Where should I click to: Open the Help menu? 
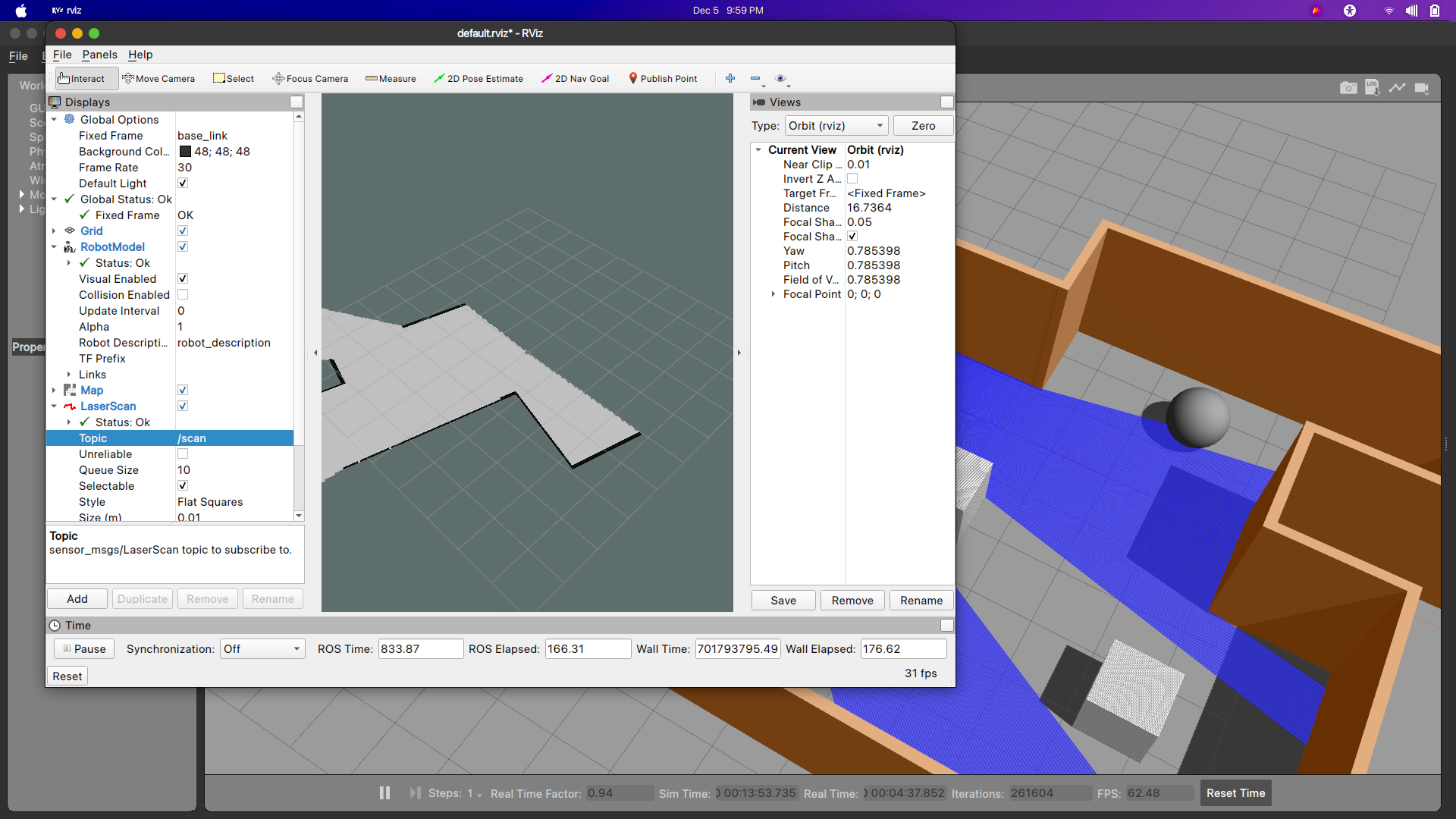(140, 55)
